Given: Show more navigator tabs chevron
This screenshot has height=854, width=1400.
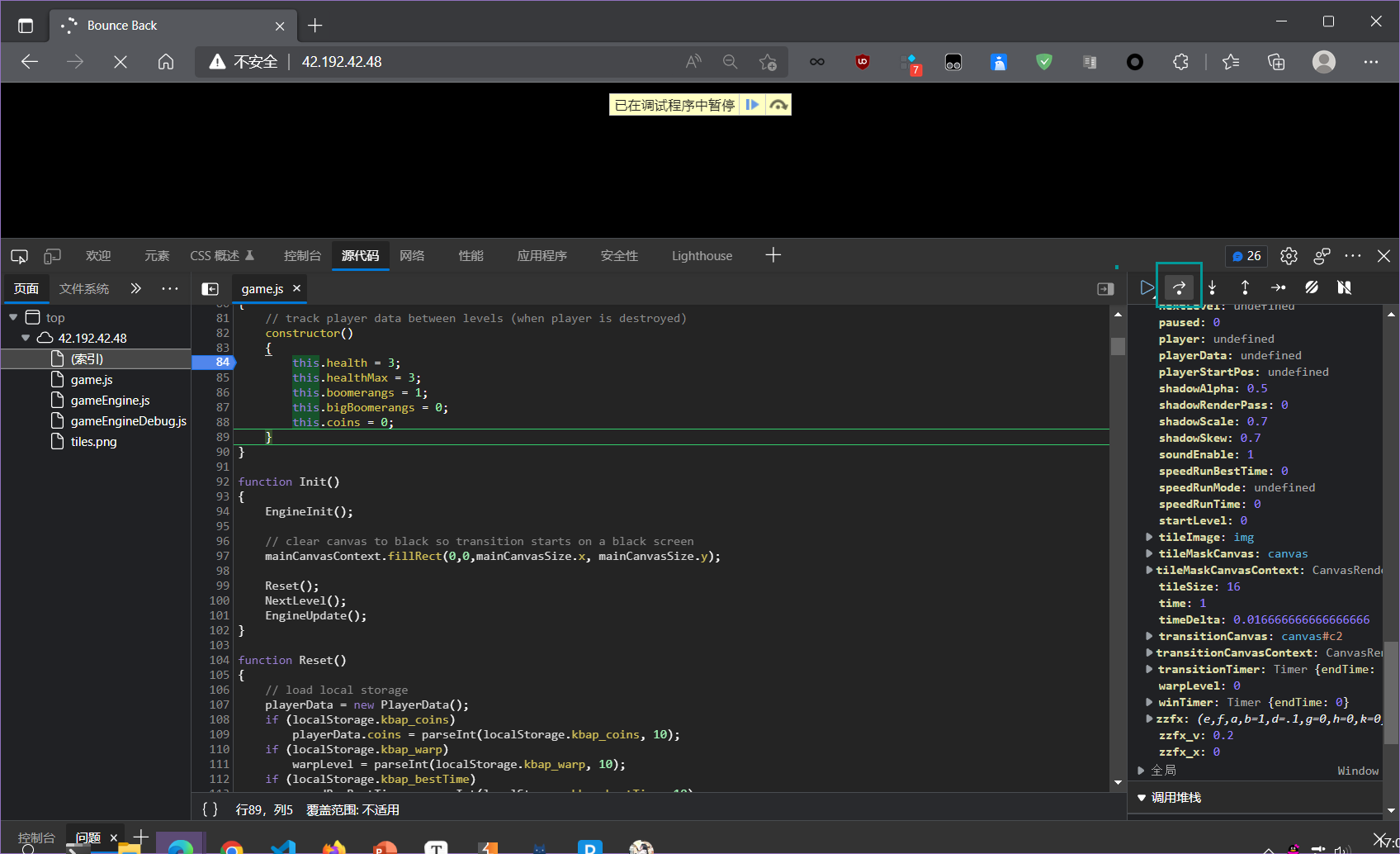Looking at the screenshot, I should point(135,288).
